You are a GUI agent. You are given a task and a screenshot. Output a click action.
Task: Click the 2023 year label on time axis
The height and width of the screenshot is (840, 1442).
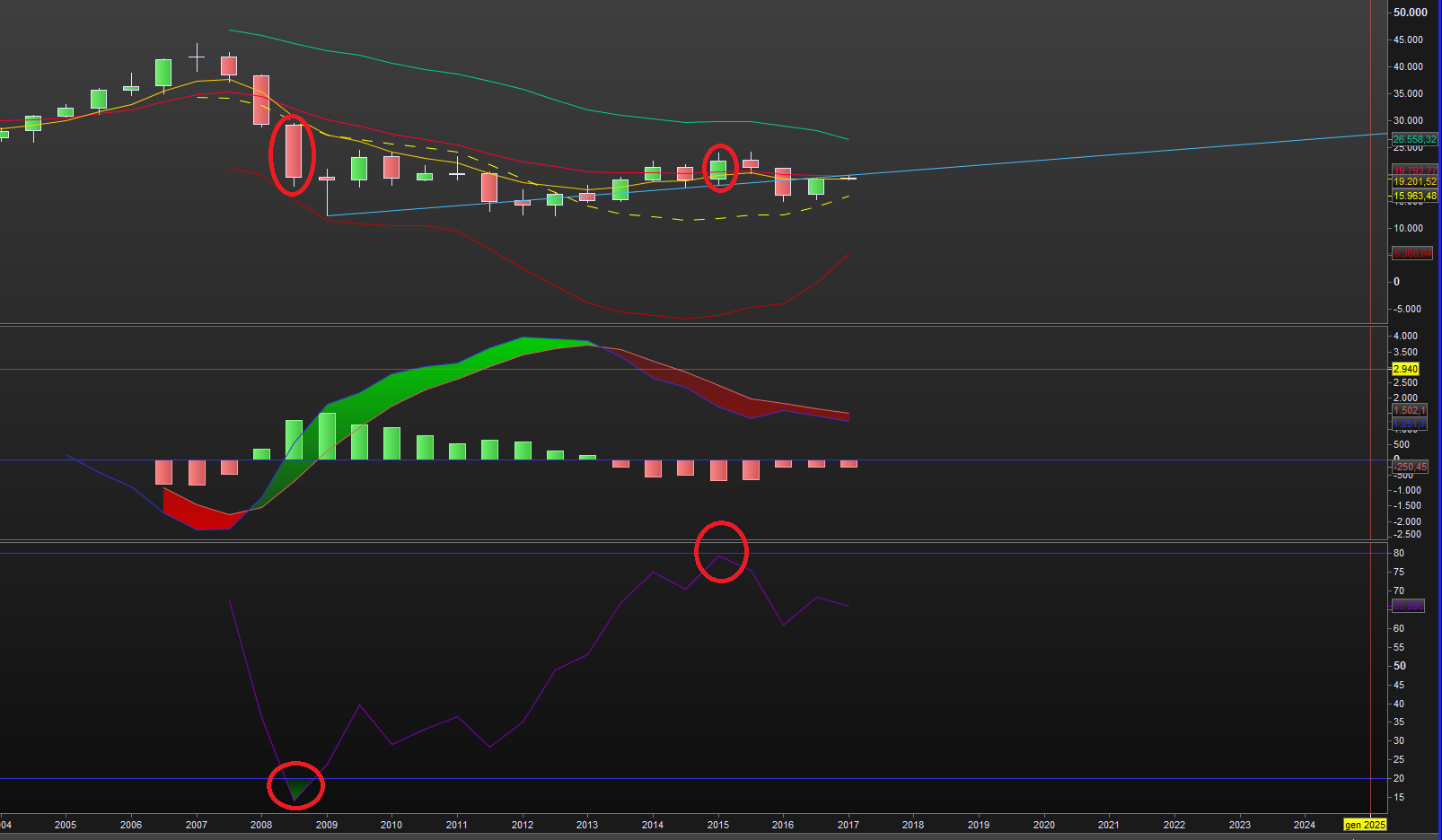click(1239, 825)
